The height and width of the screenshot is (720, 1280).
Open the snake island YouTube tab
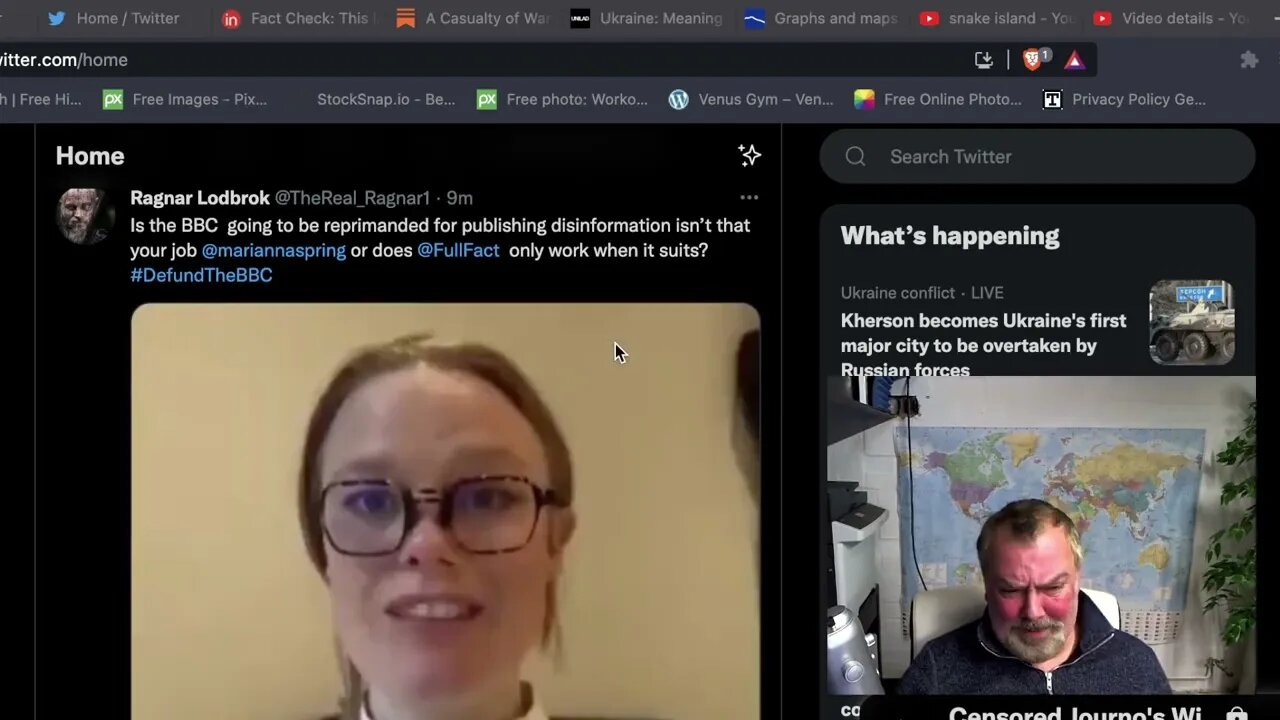pyautogui.click(x=995, y=18)
